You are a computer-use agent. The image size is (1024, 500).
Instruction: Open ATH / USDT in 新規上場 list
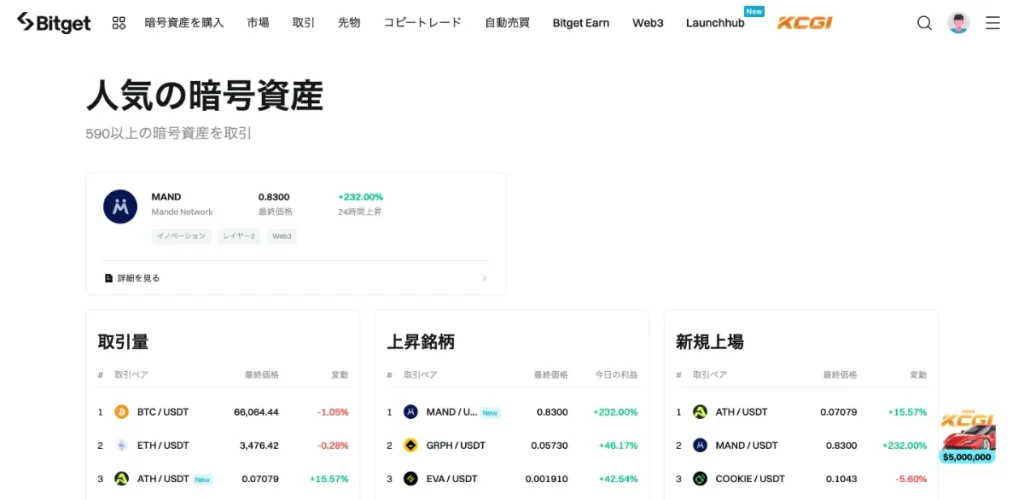point(741,412)
